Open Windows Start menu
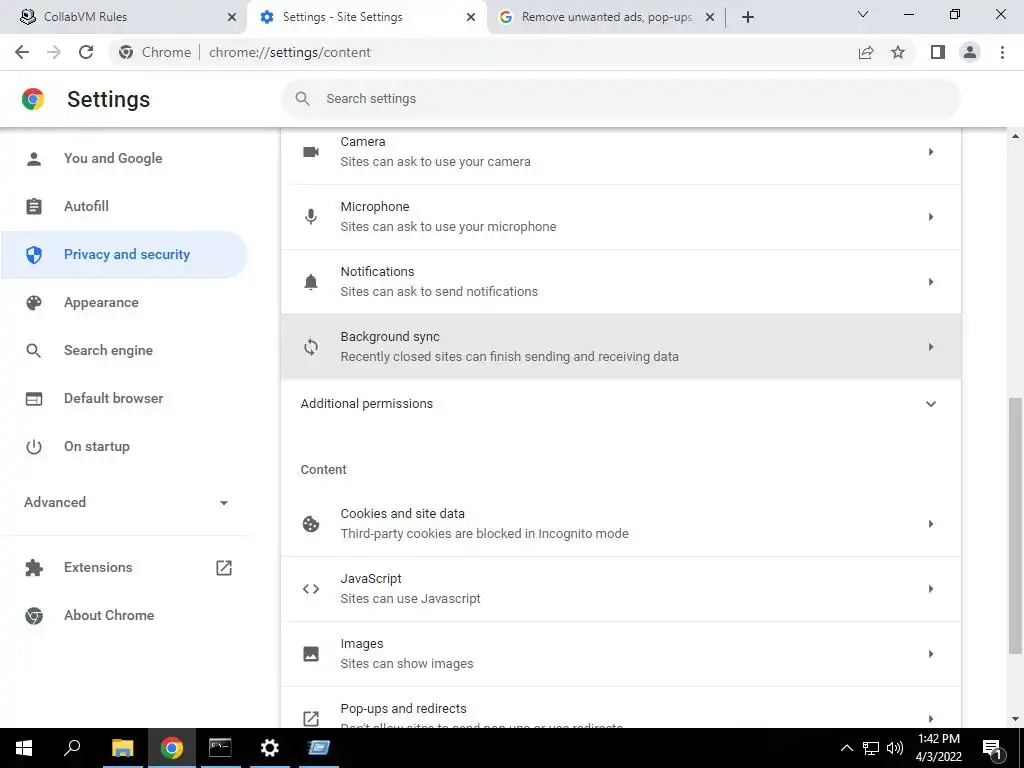 click(24, 748)
